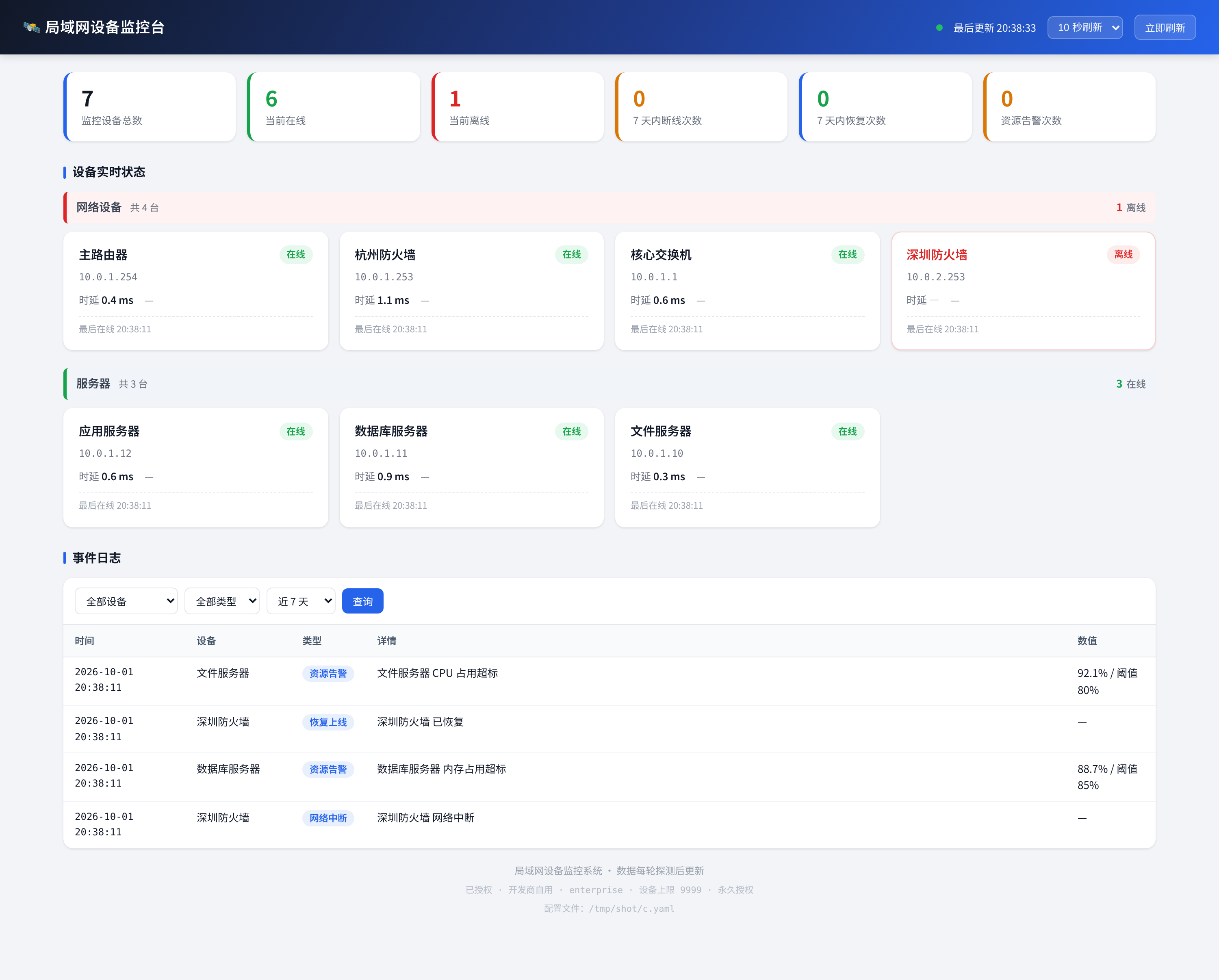Click the 查询 search button
The width and height of the screenshot is (1219, 980).
coord(362,601)
